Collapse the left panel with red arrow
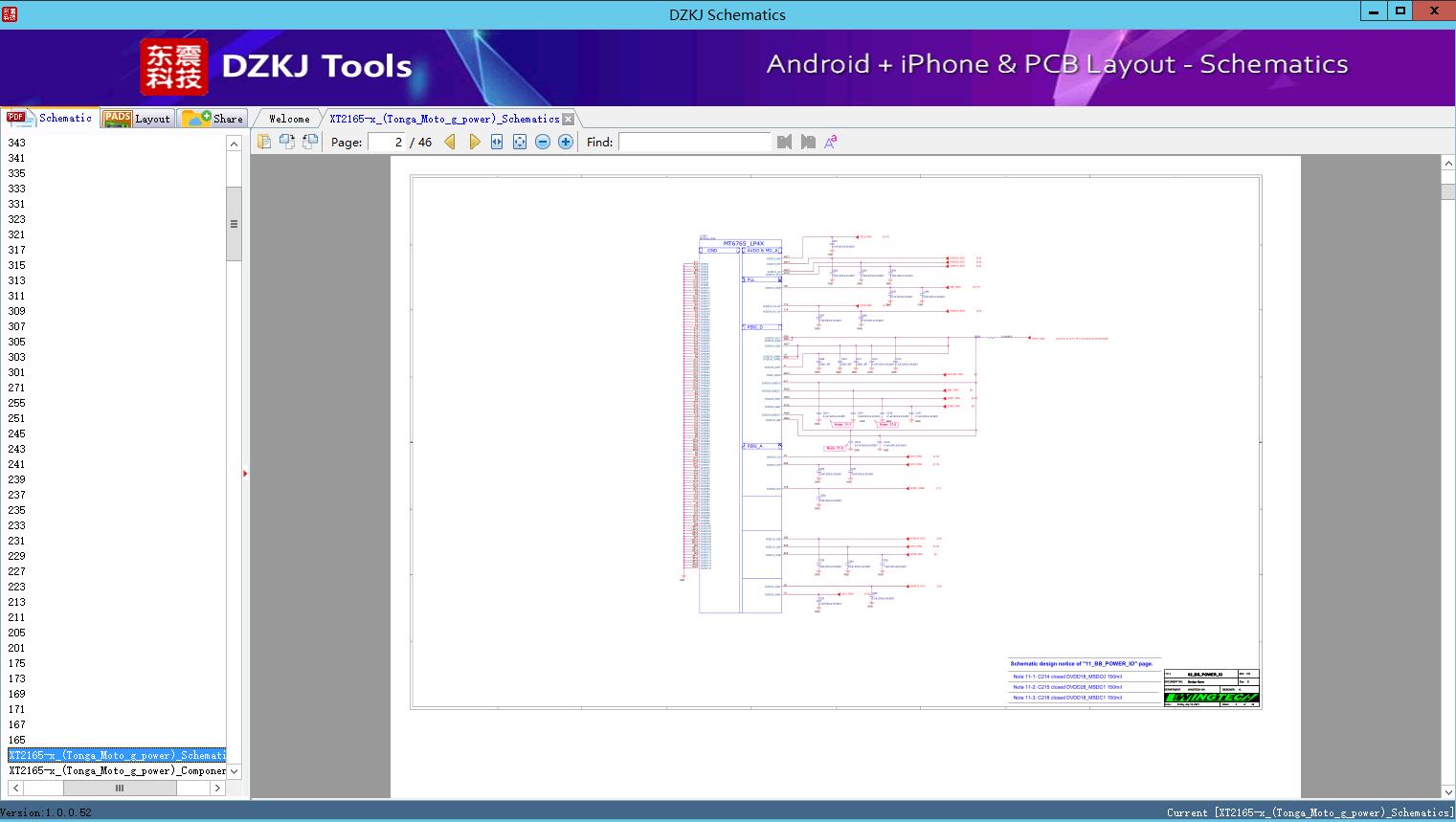The height and width of the screenshot is (822, 1456). click(245, 474)
